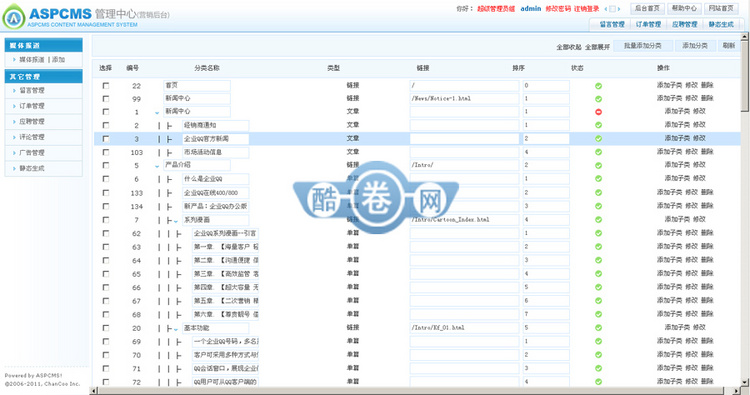Click the status icon for row 62
Image resolution: width=750 pixels, height=395 pixels.
tap(598, 233)
